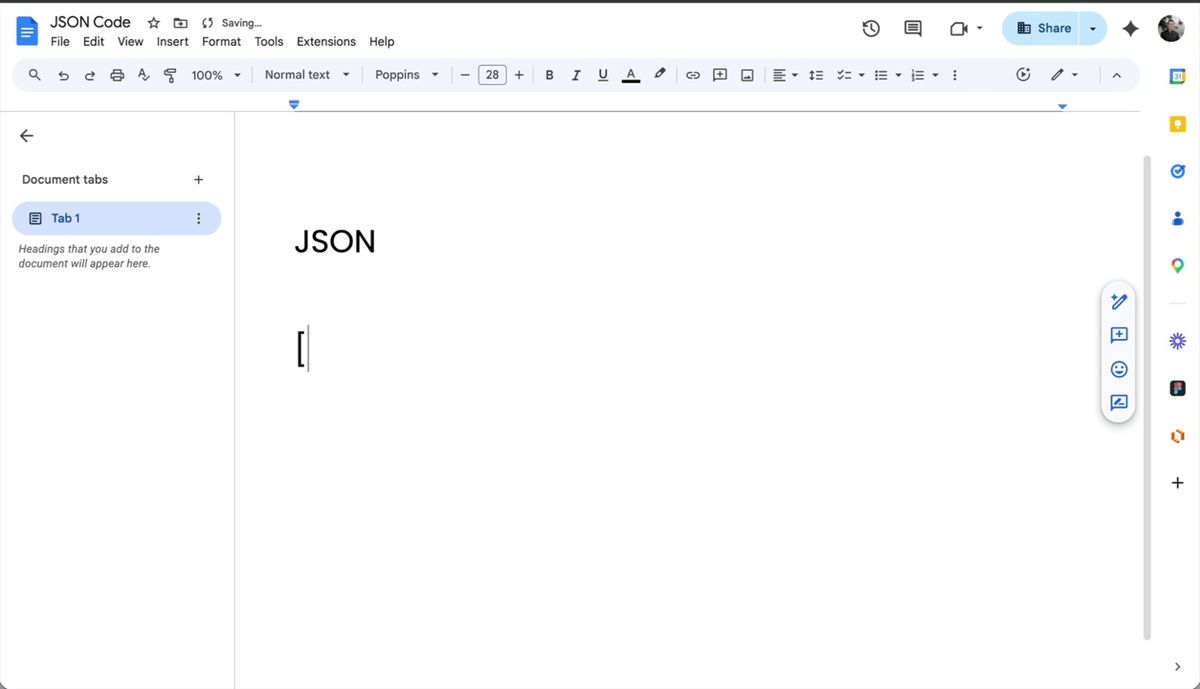Toggle italic formatting
The height and width of the screenshot is (689, 1200).
coord(576,74)
